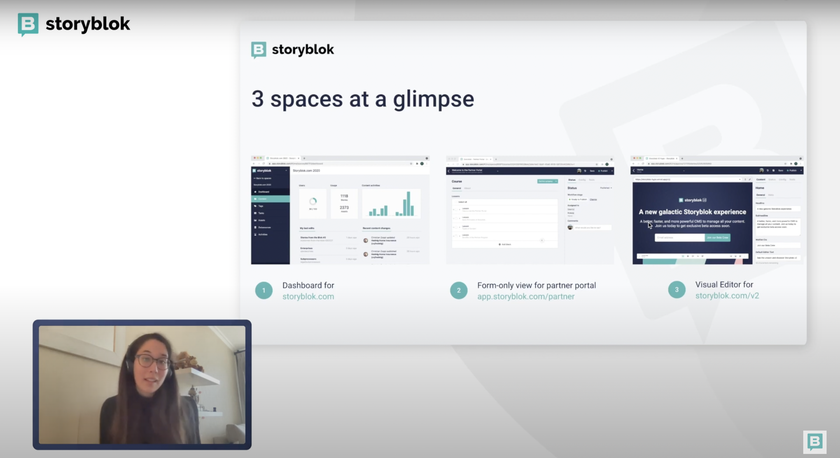Select highlighted teal sidebar item in dashboard screenshot

(x=271, y=199)
